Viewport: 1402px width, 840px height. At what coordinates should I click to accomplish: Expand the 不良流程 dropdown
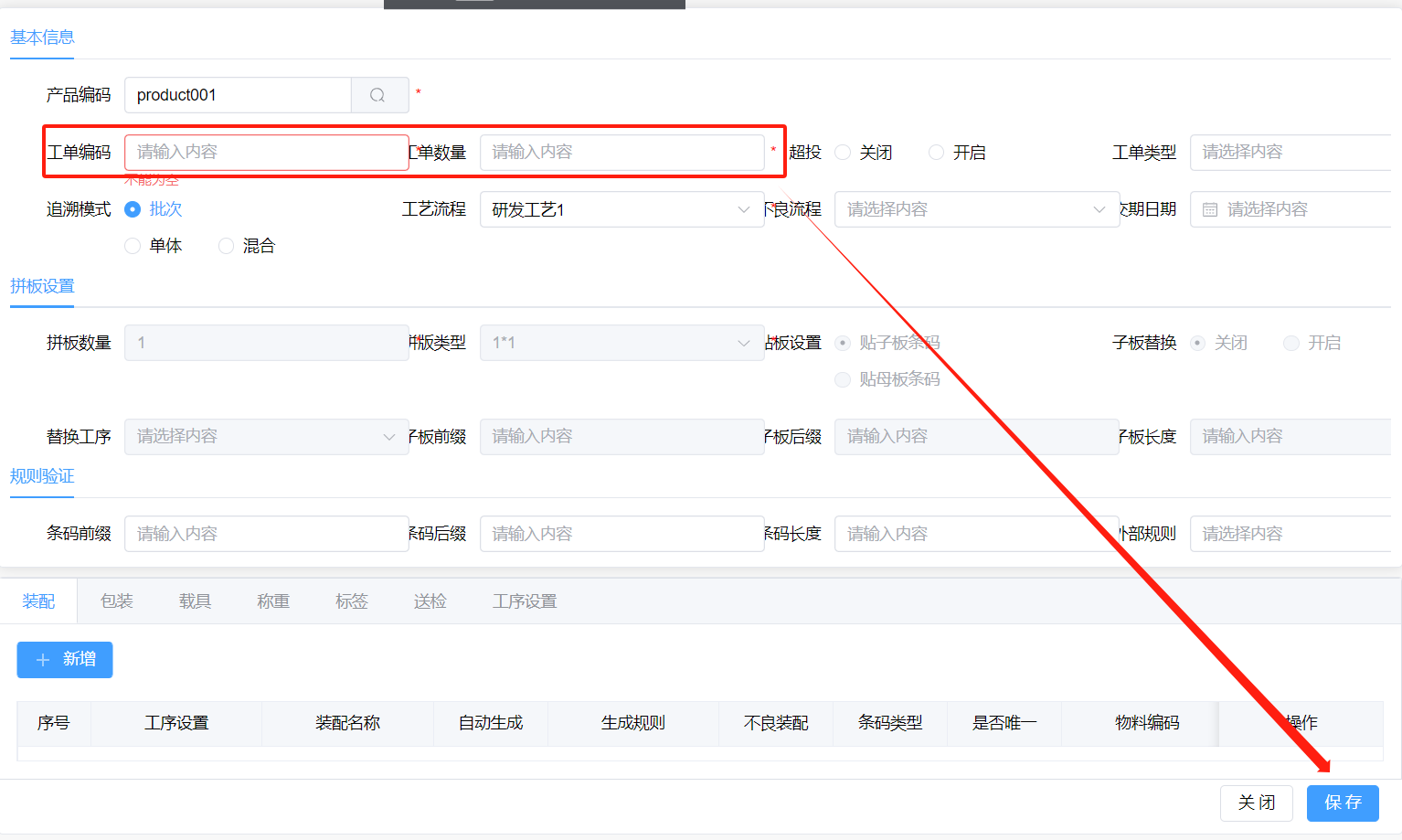975,210
